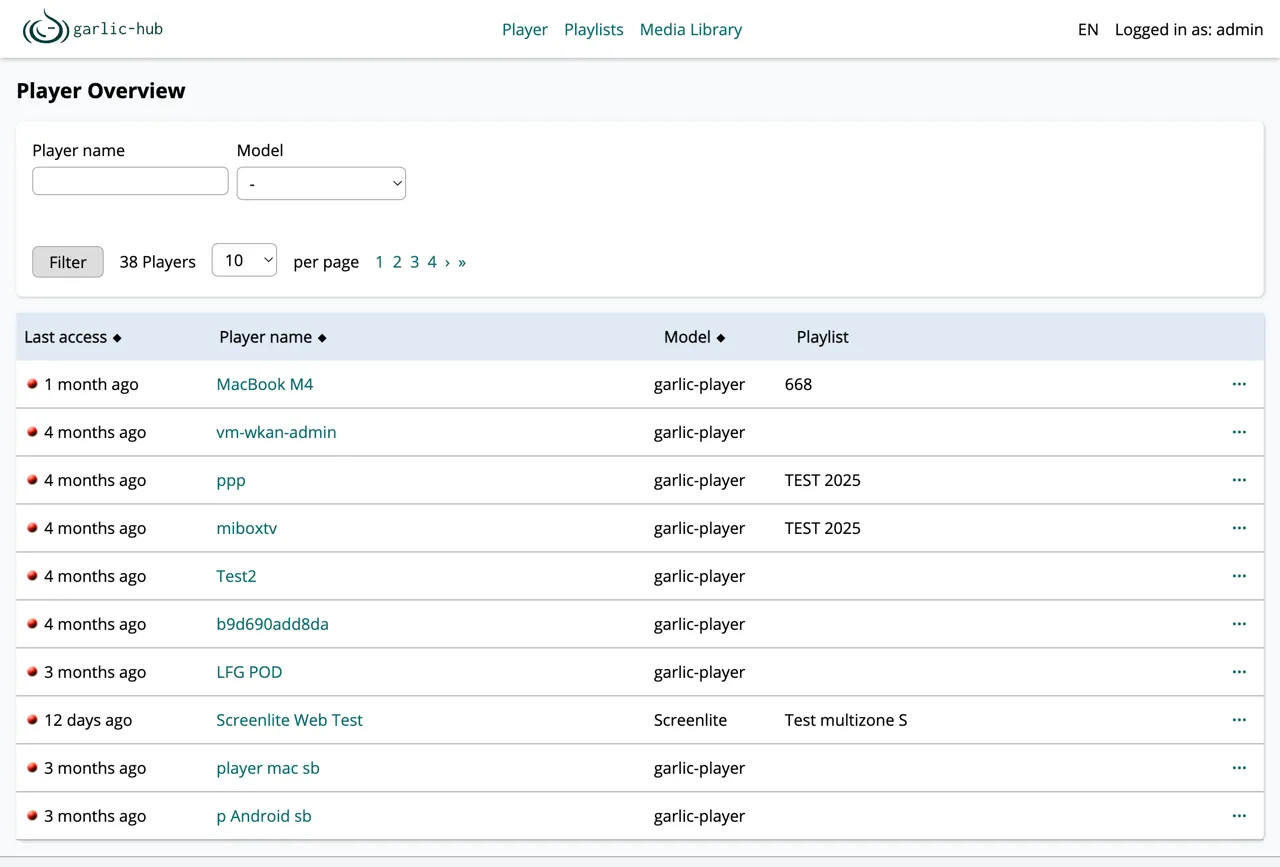The image size is (1280, 867).
Task: Open the miboxtv player link
Action: [247, 528]
